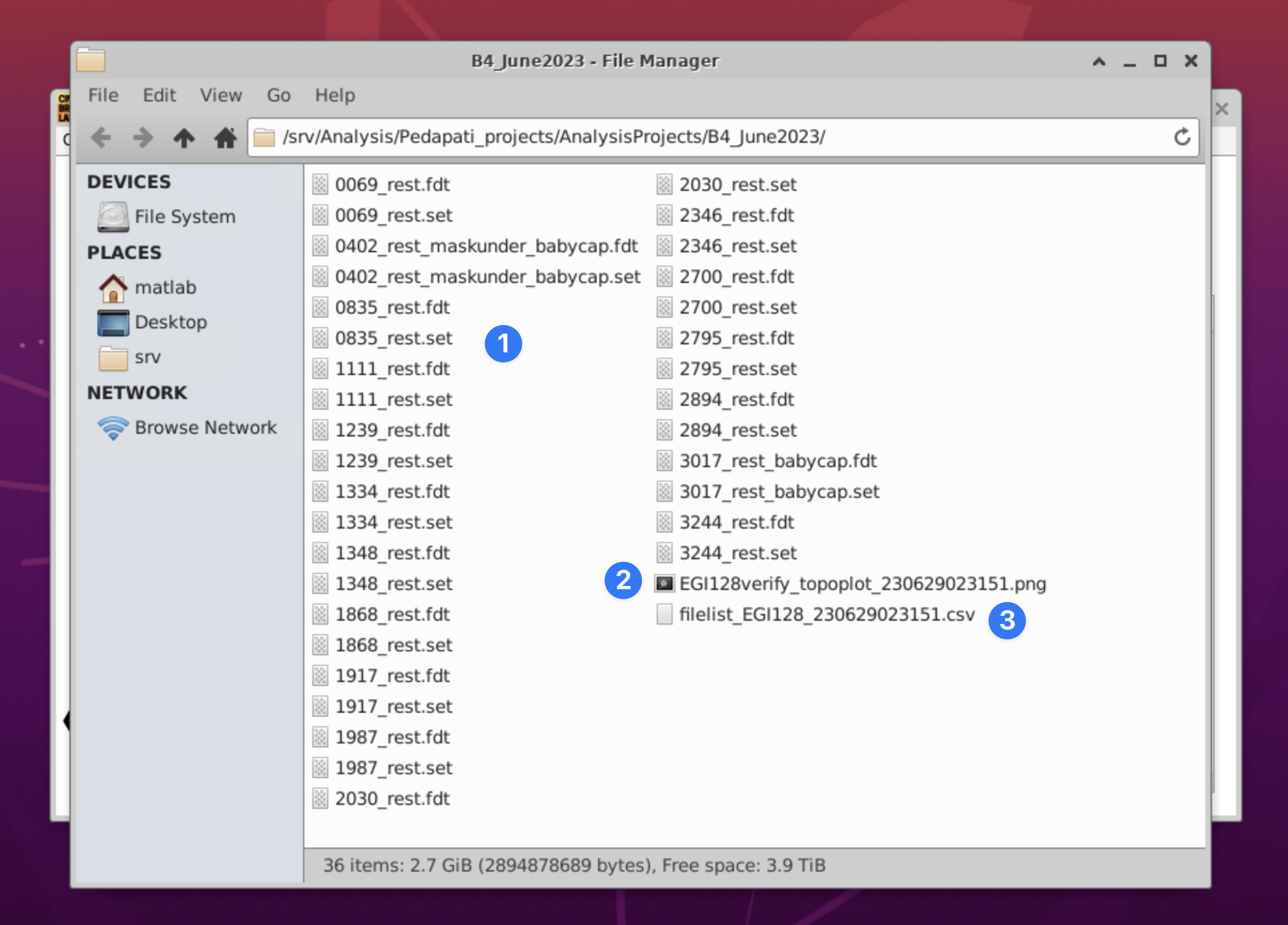This screenshot has height=925, width=1288.
Task: Select filelist_EGI128_230629023151.csv file
Action: 826,615
